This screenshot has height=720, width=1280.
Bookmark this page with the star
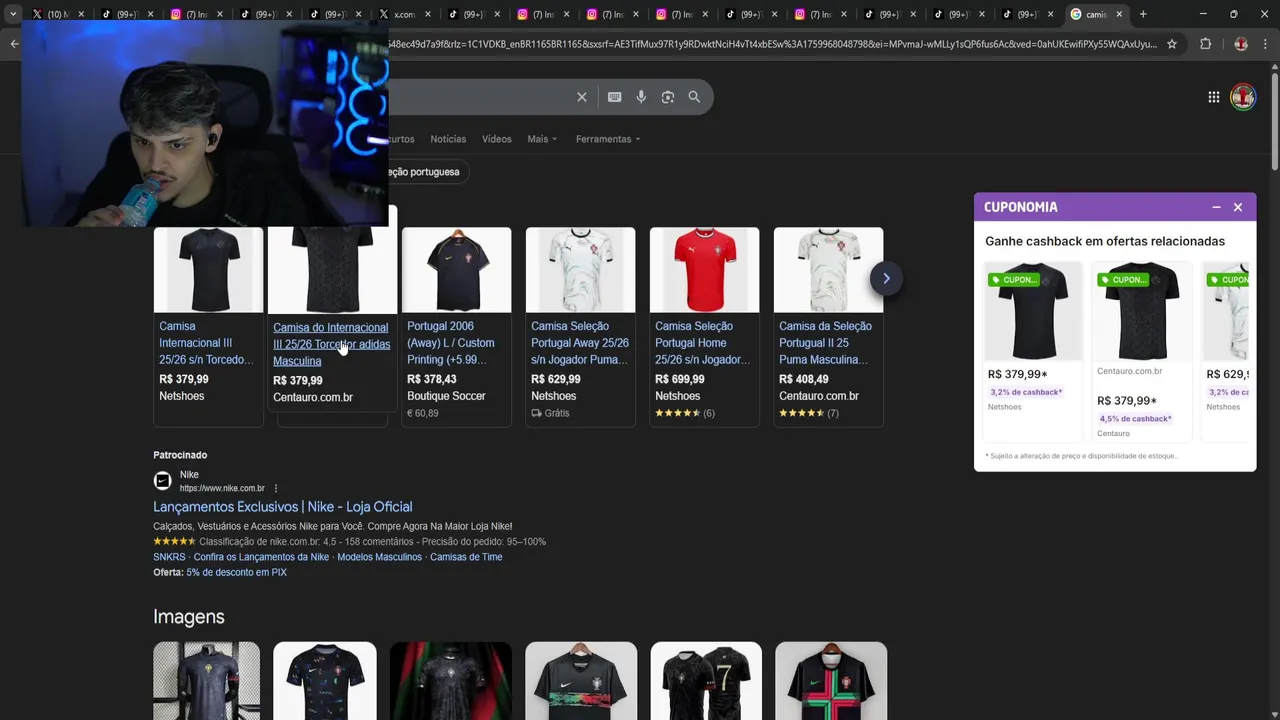(x=1172, y=44)
